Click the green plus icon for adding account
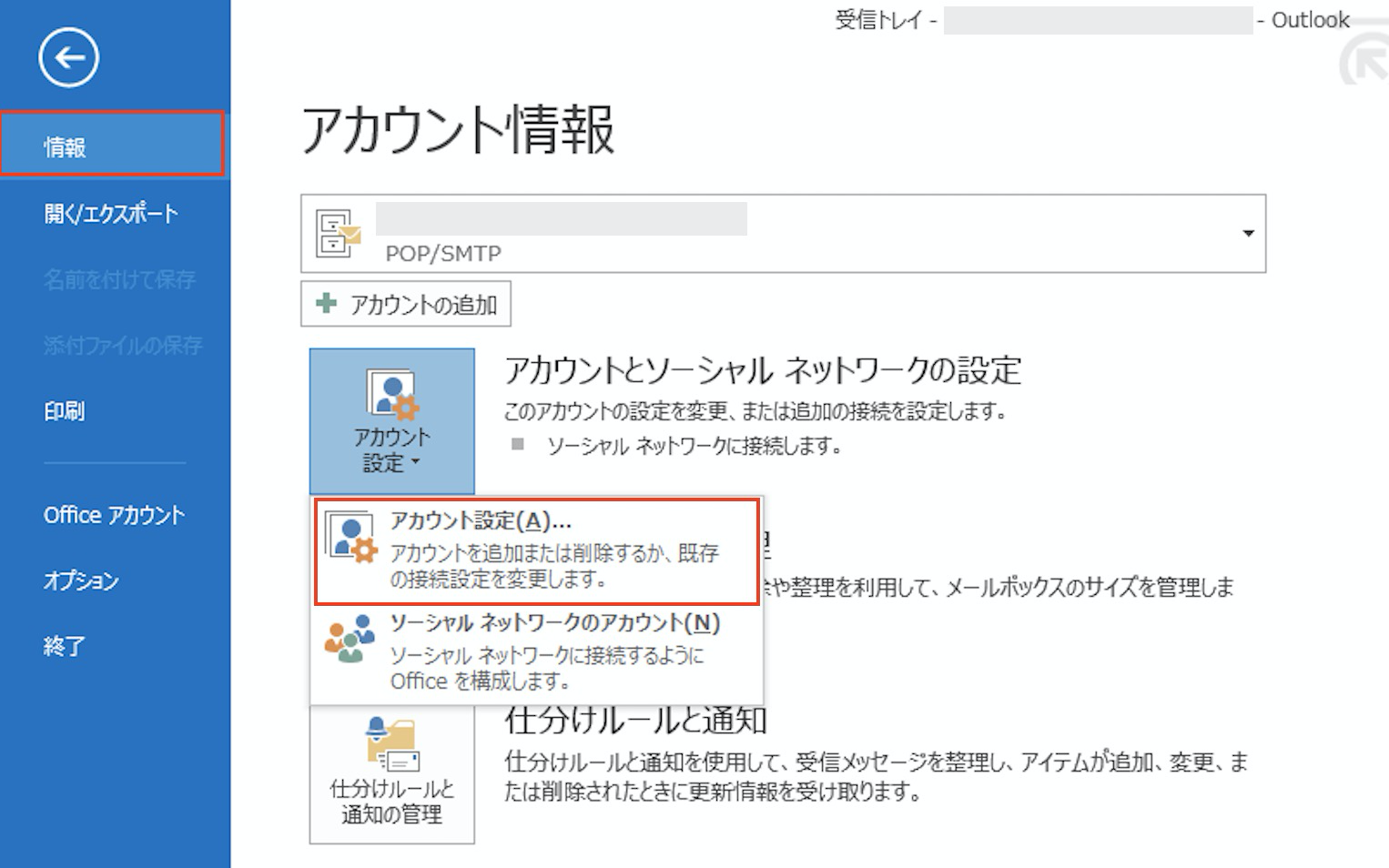This screenshot has height=868, width=1389. click(x=326, y=303)
